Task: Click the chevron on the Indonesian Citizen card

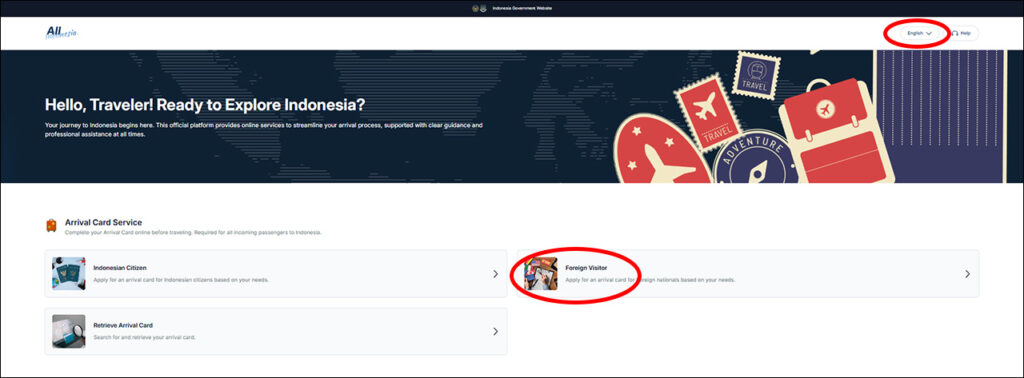Action: pyautogui.click(x=496, y=274)
